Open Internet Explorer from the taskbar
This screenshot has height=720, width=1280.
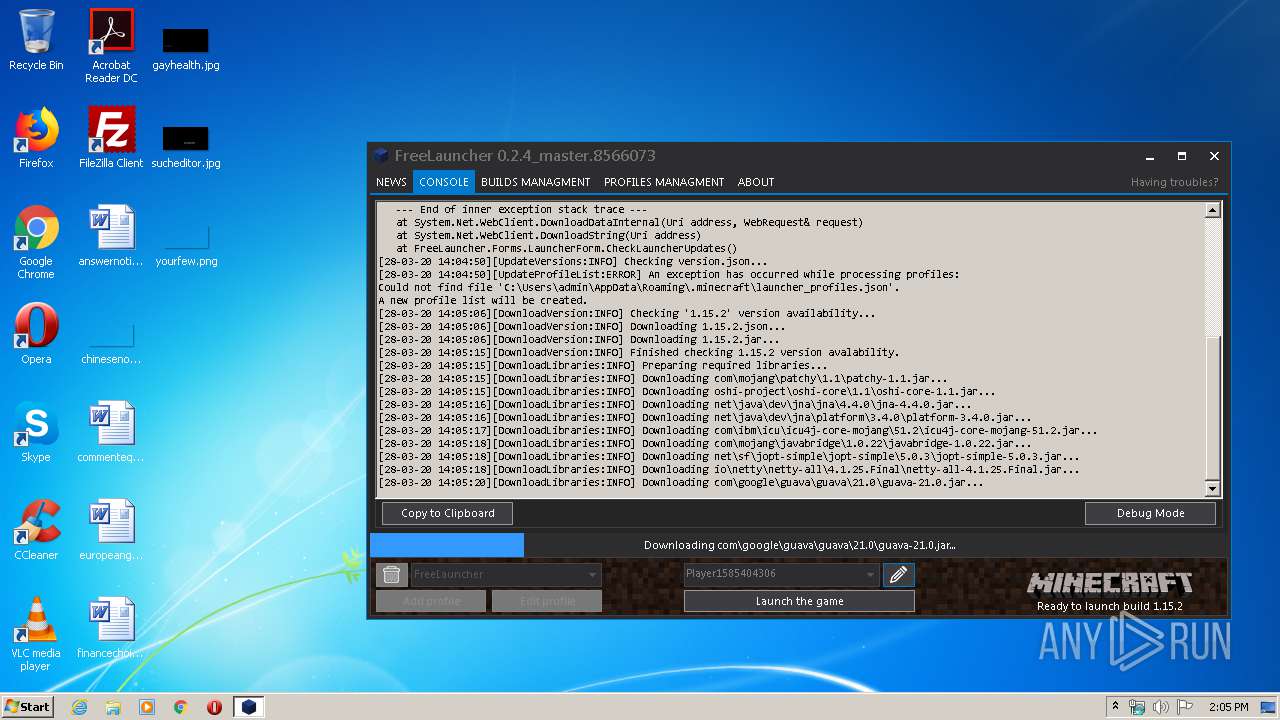coord(79,707)
